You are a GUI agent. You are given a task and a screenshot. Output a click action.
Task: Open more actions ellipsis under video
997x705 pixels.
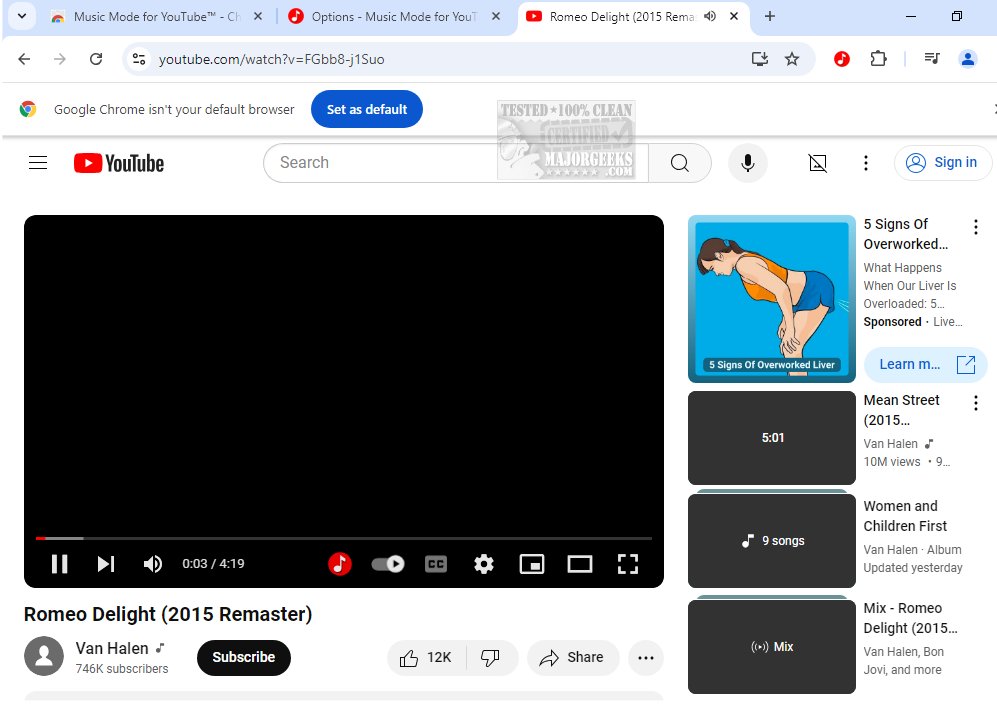click(645, 658)
